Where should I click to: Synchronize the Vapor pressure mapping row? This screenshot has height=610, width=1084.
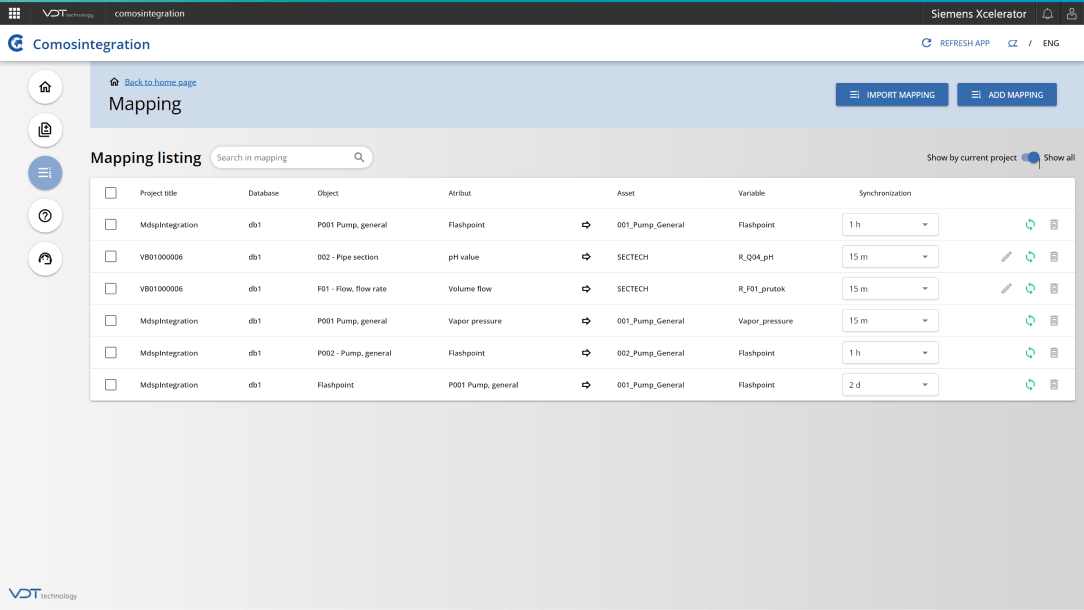tap(1030, 321)
